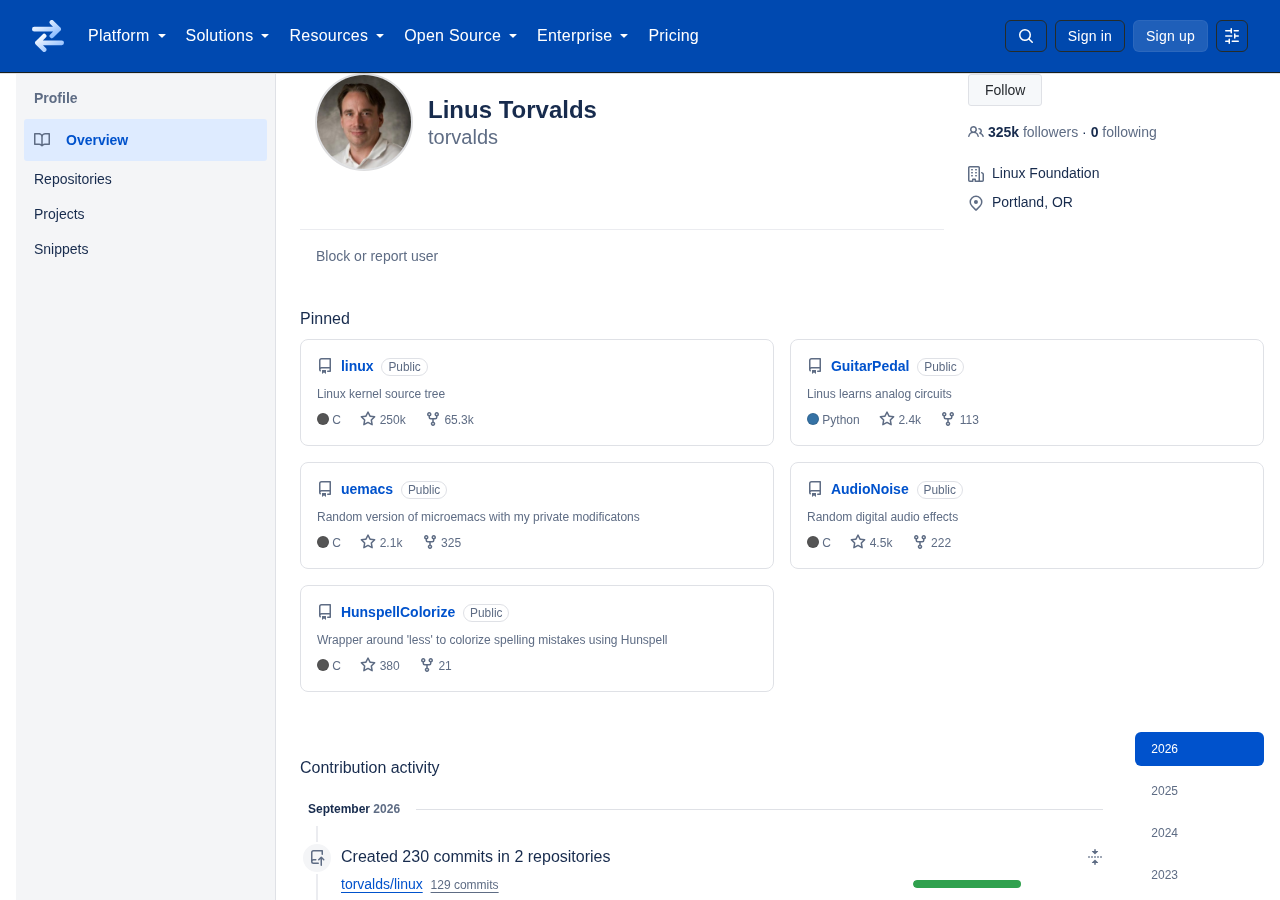Click the Sign in button
Image resolution: width=1280 pixels, height=900 pixels.
pos(1090,36)
